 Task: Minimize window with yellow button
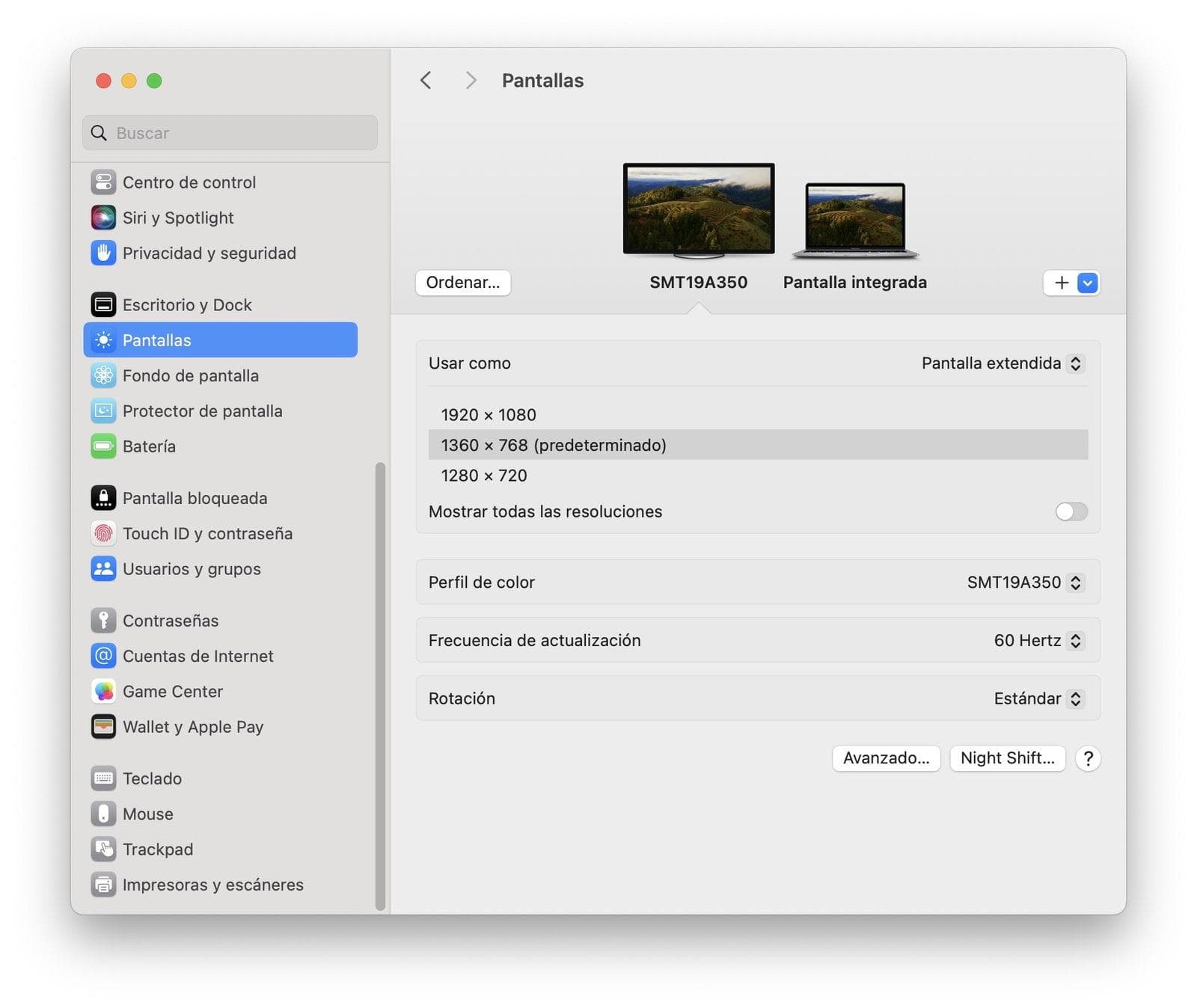(x=129, y=81)
